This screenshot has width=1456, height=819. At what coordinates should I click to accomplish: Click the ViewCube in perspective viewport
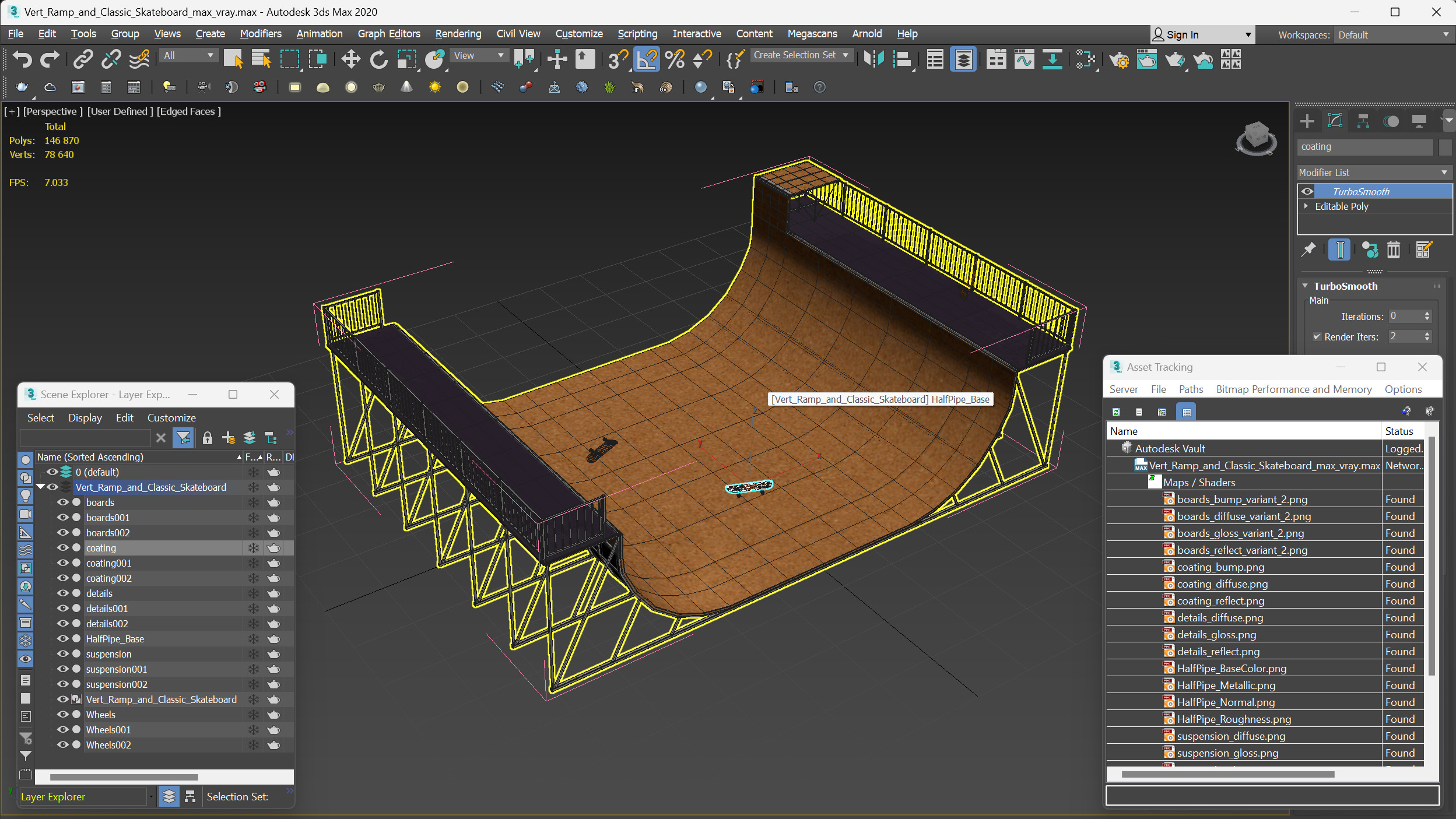tap(1256, 138)
